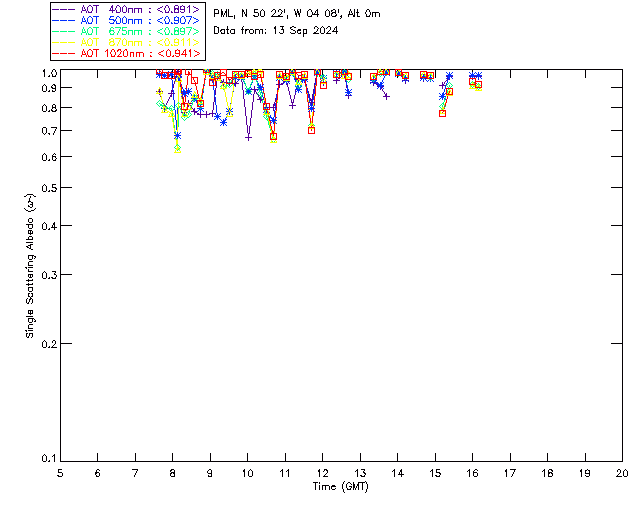Click the x-axis hour label 14
The width and height of the screenshot is (640, 512).
point(398,473)
